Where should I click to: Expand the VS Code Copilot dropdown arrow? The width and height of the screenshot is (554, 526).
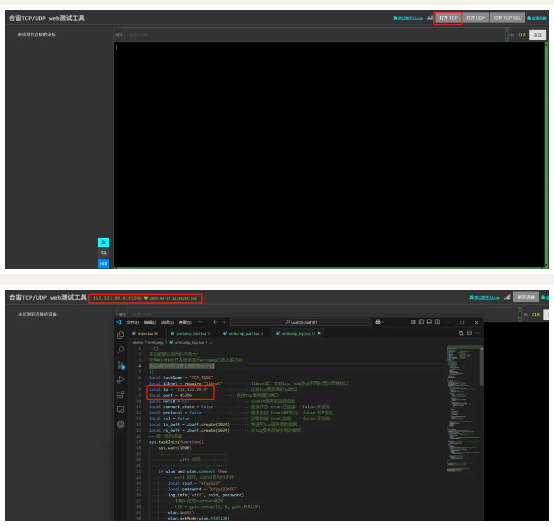pyautogui.click(x=383, y=322)
